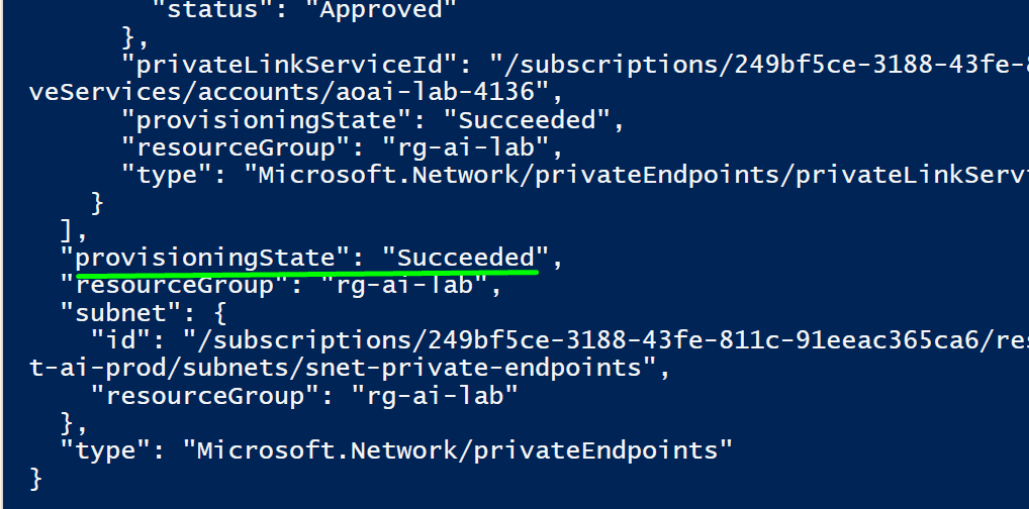Click the subnet id subscriptions path
Image resolution: width=1029 pixels, height=509 pixels.
point(606,340)
